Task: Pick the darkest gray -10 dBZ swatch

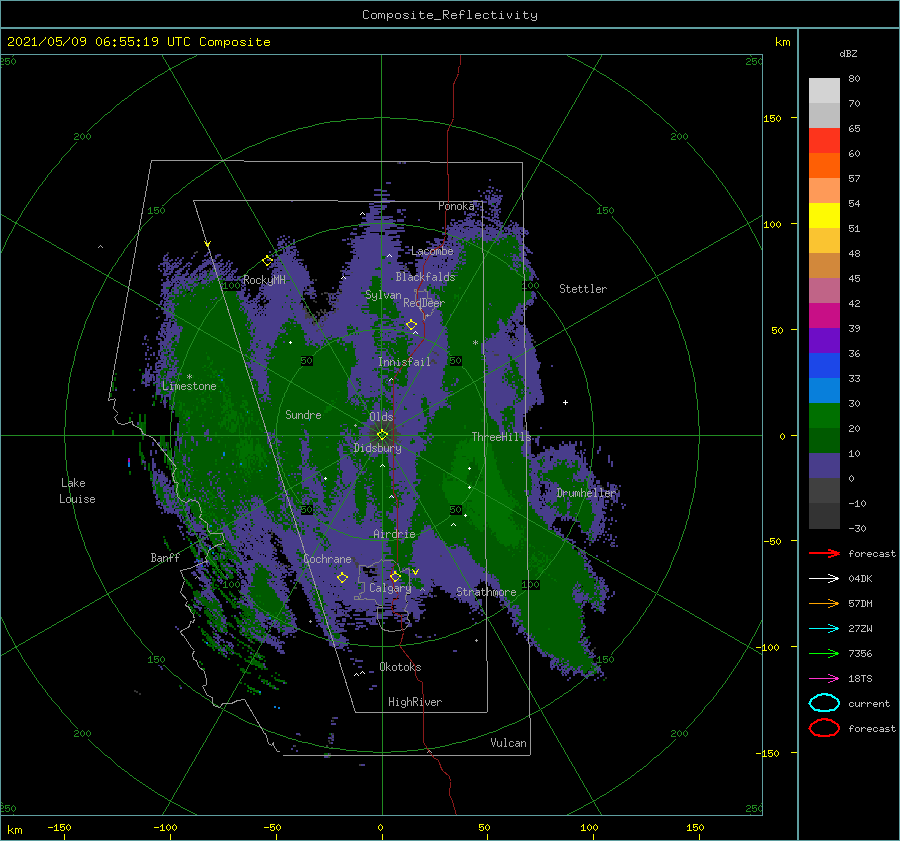Action: (x=824, y=516)
